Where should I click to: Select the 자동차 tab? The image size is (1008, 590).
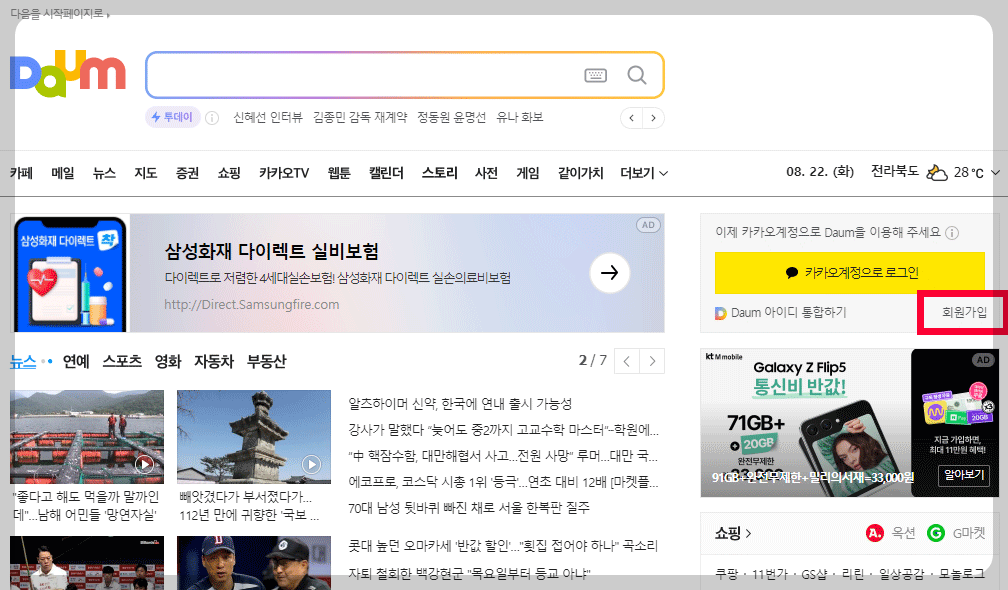point(214,361)
